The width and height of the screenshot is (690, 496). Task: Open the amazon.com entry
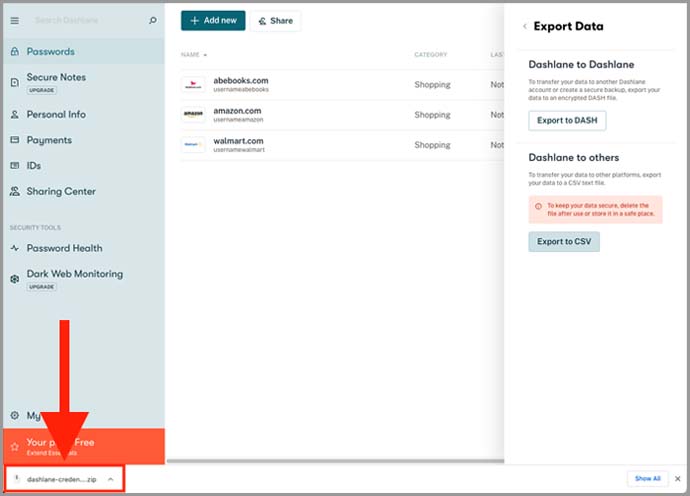[341, 114]
